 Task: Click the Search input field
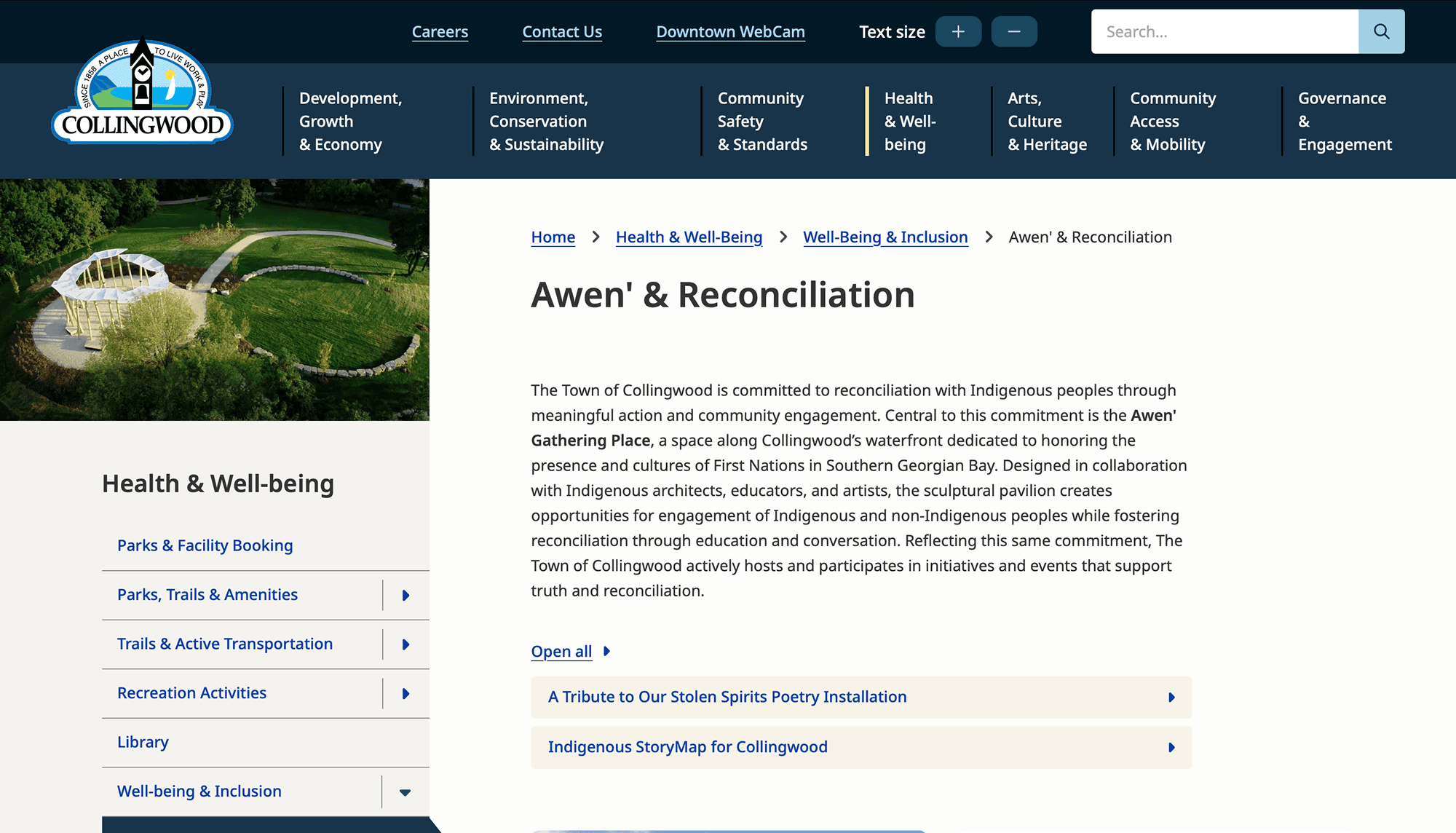1224,31
